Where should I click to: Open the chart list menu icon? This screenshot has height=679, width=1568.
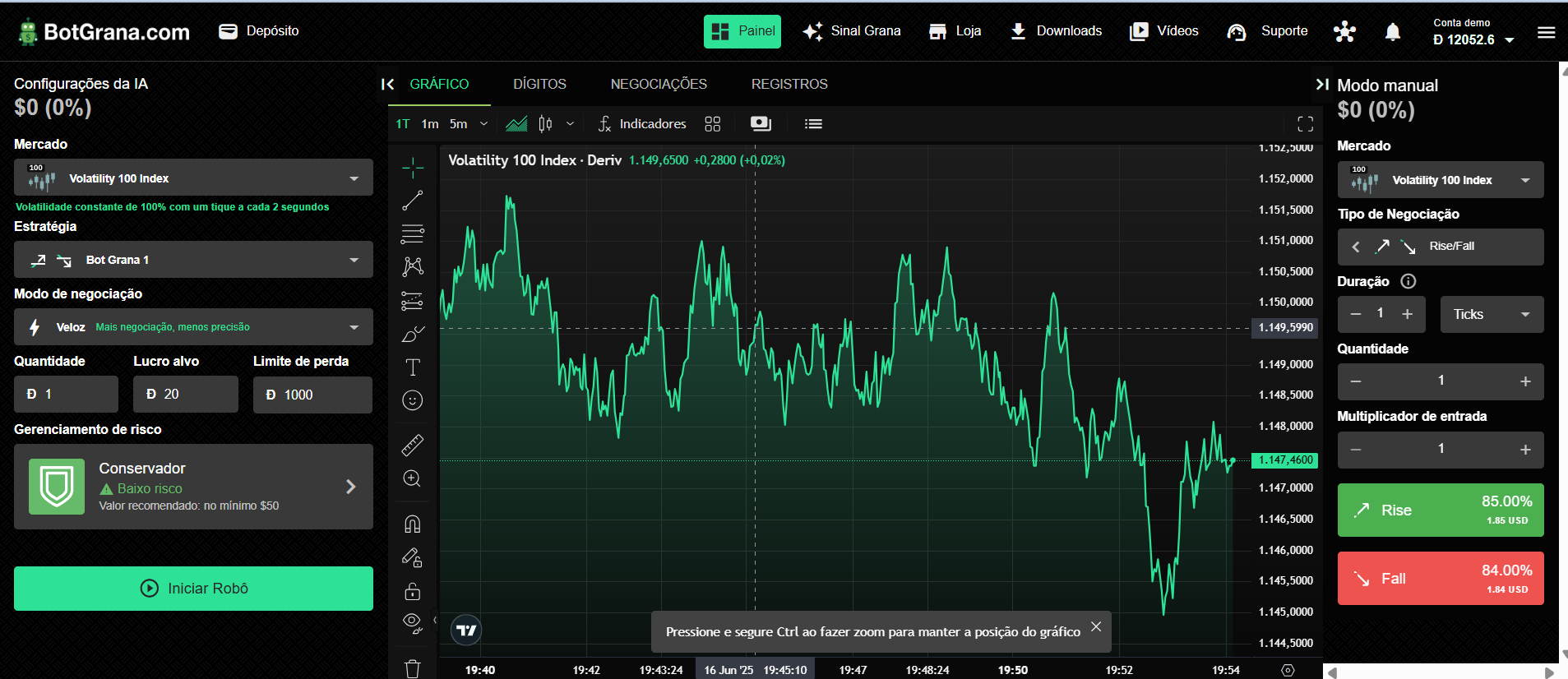[x=813, y=124]
